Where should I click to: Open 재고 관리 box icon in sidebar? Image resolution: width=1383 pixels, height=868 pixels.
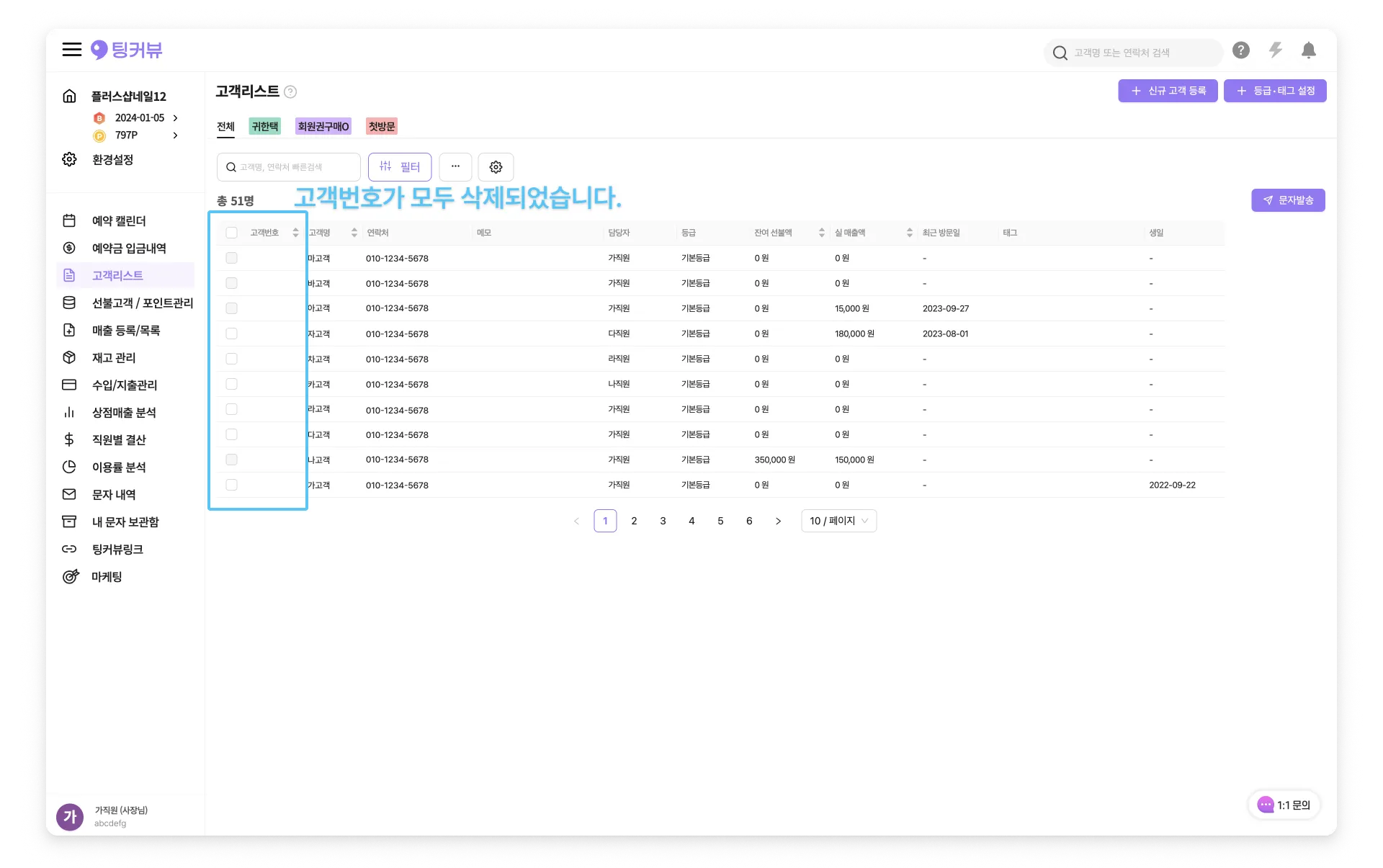pos(69,358)
